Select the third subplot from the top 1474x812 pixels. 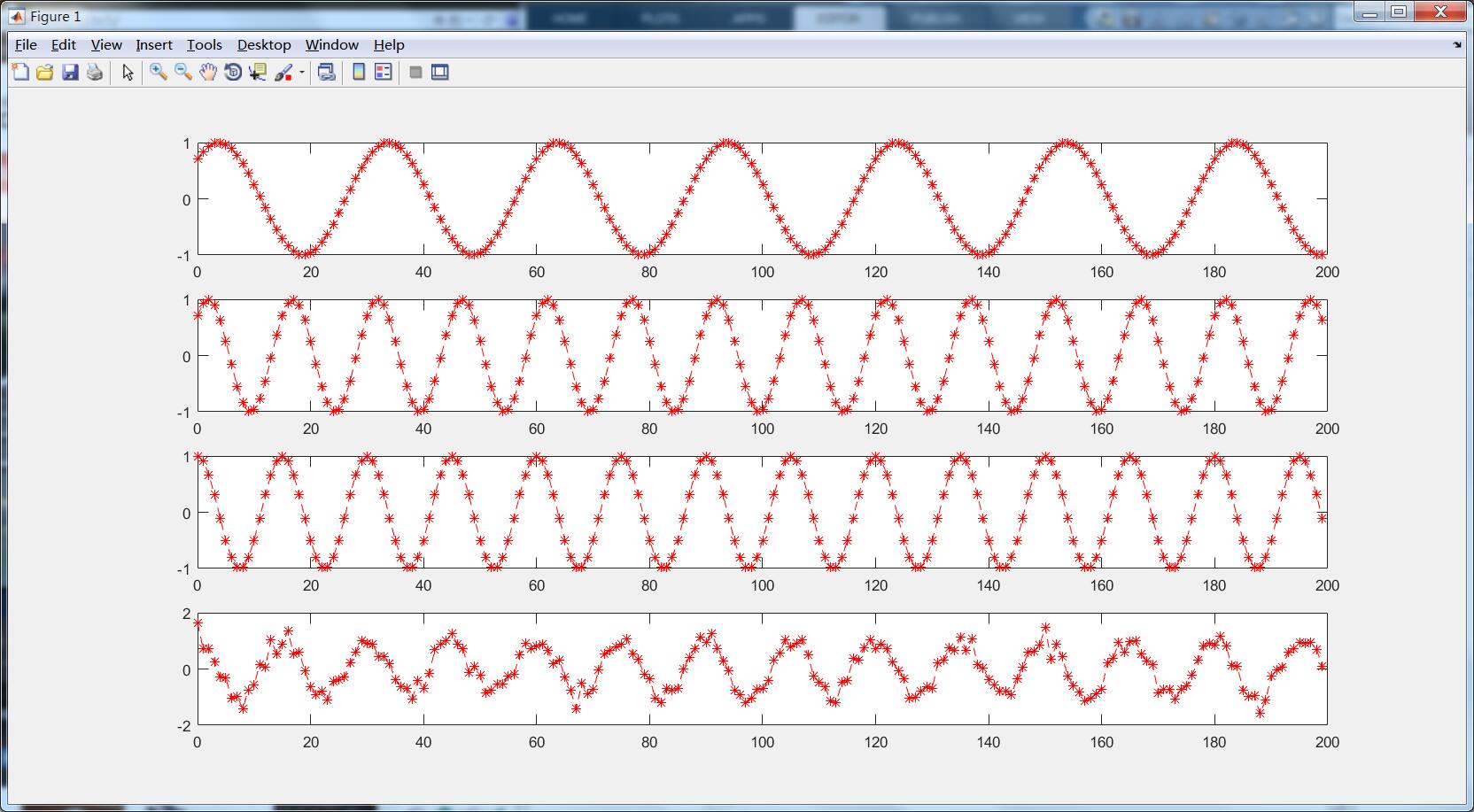(762, 513)
